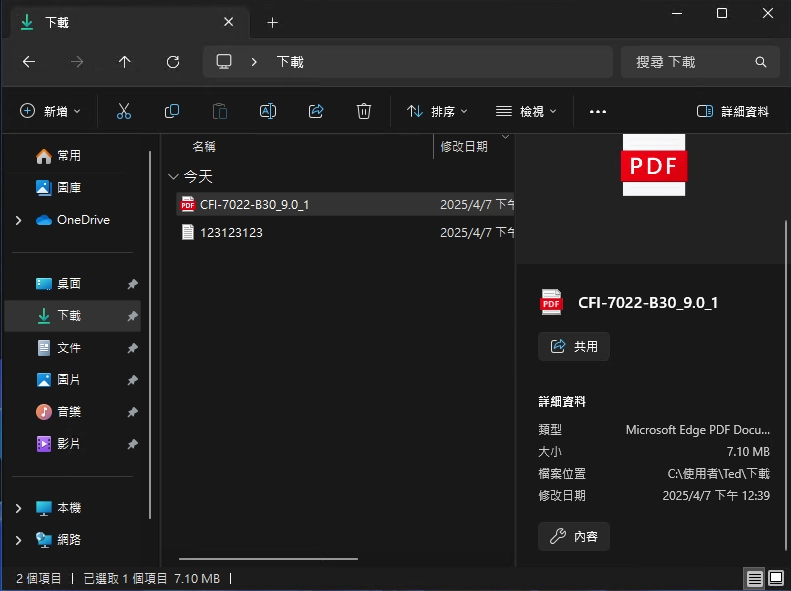The width and height of the screenshot is (791, 591).
Task: Click the 下載 pin icon in sidebar
Action: pyautogui.click(x=132, y=316)
